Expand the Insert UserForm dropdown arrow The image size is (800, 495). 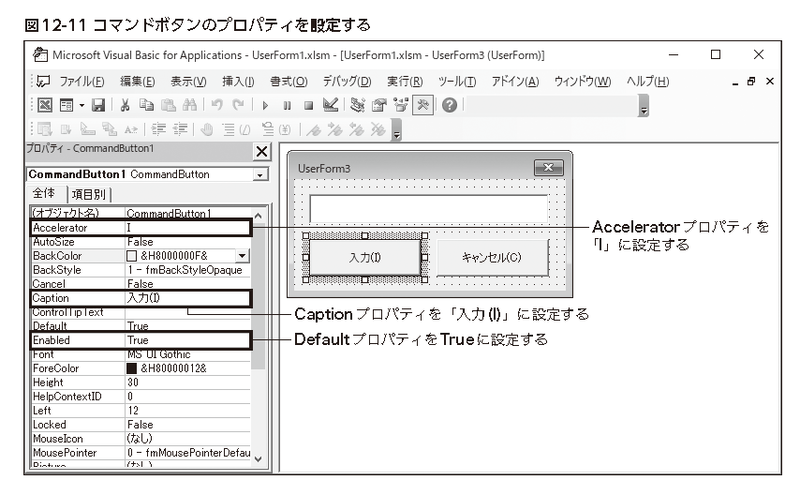pos(82,106)
